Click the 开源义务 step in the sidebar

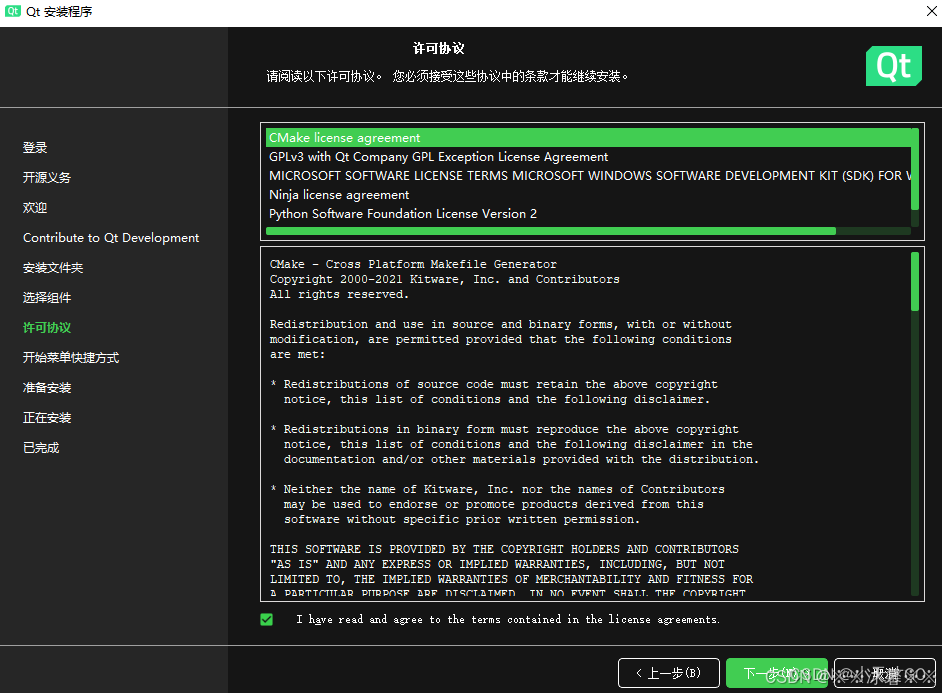(x=47, y=178)
